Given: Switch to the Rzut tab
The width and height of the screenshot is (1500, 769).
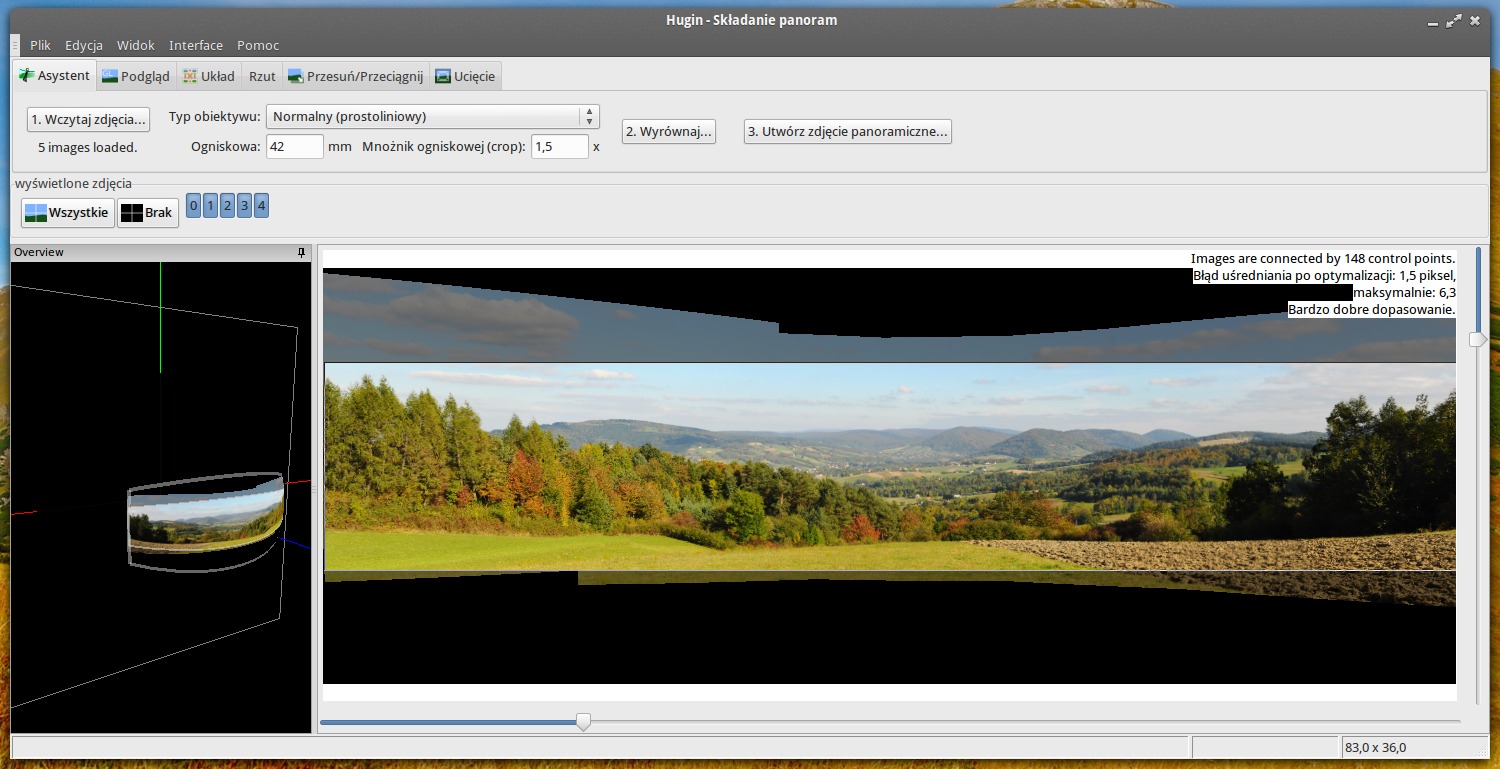Looking at the screenshot, I should click(x=262, y=76).
